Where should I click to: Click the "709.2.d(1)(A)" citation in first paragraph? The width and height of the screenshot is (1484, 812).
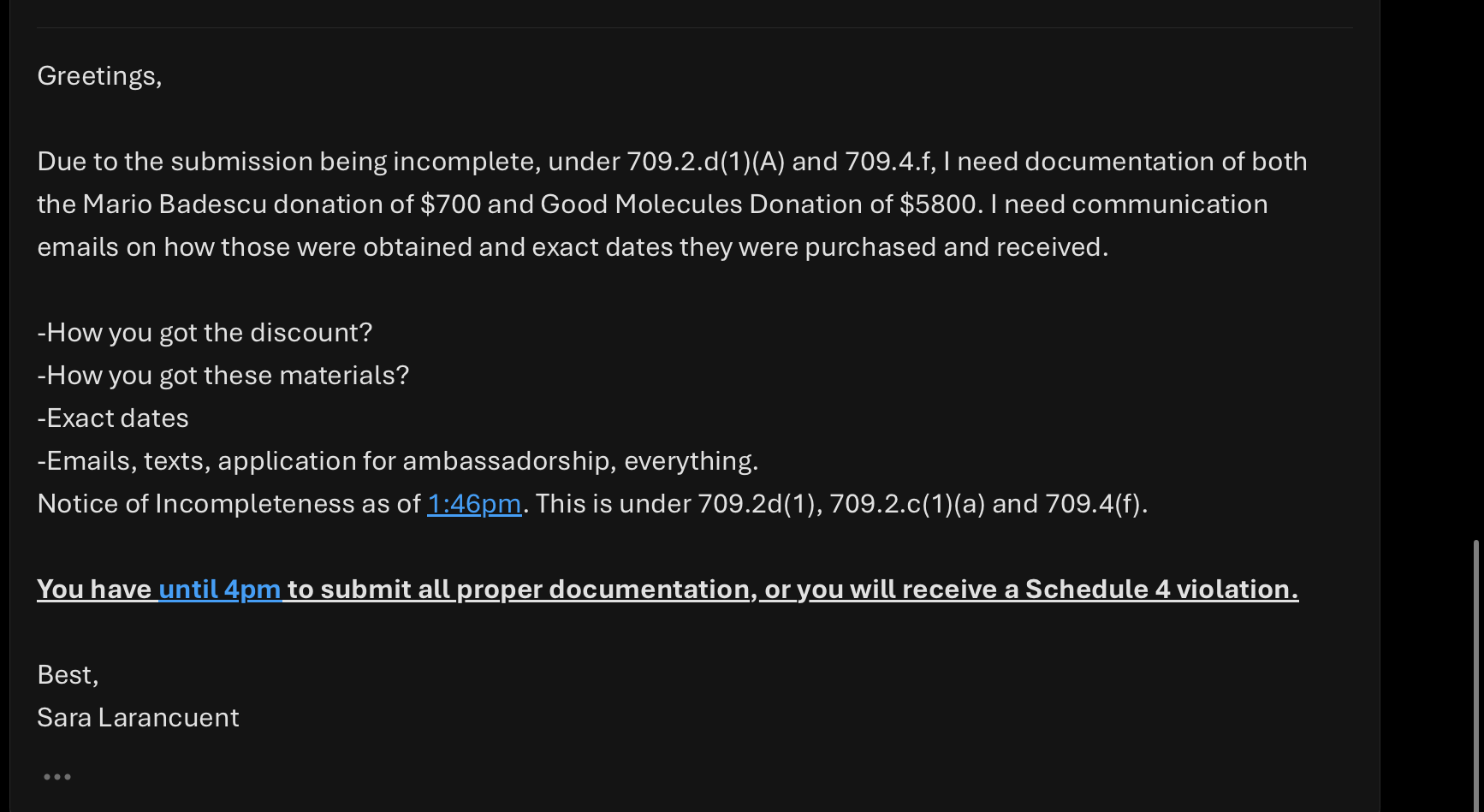point(705,162)
